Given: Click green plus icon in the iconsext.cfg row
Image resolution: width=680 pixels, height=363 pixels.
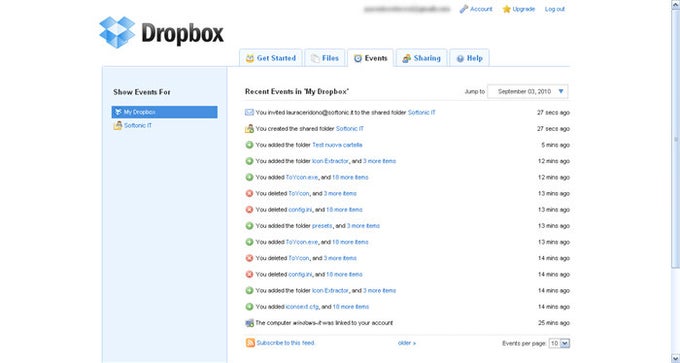Looking at the screenshot, I should 249,307.
